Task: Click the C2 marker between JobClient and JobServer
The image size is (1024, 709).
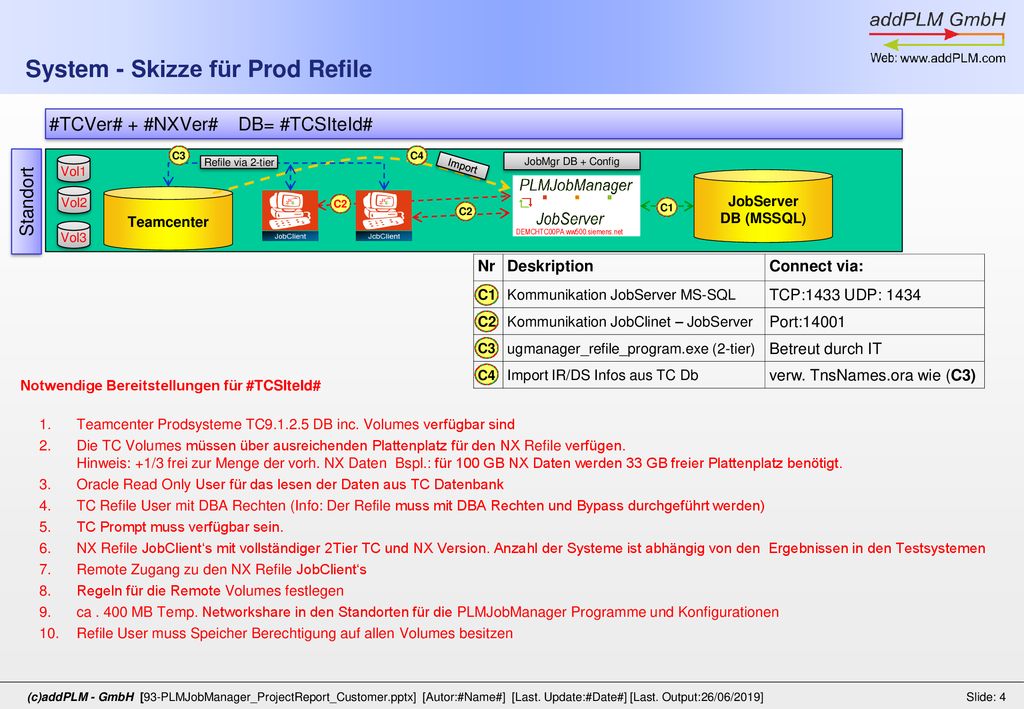Action: point(465,212)
